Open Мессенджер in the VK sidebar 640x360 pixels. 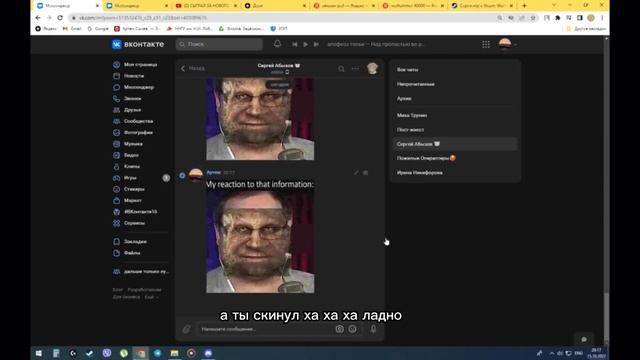[138, 87]
